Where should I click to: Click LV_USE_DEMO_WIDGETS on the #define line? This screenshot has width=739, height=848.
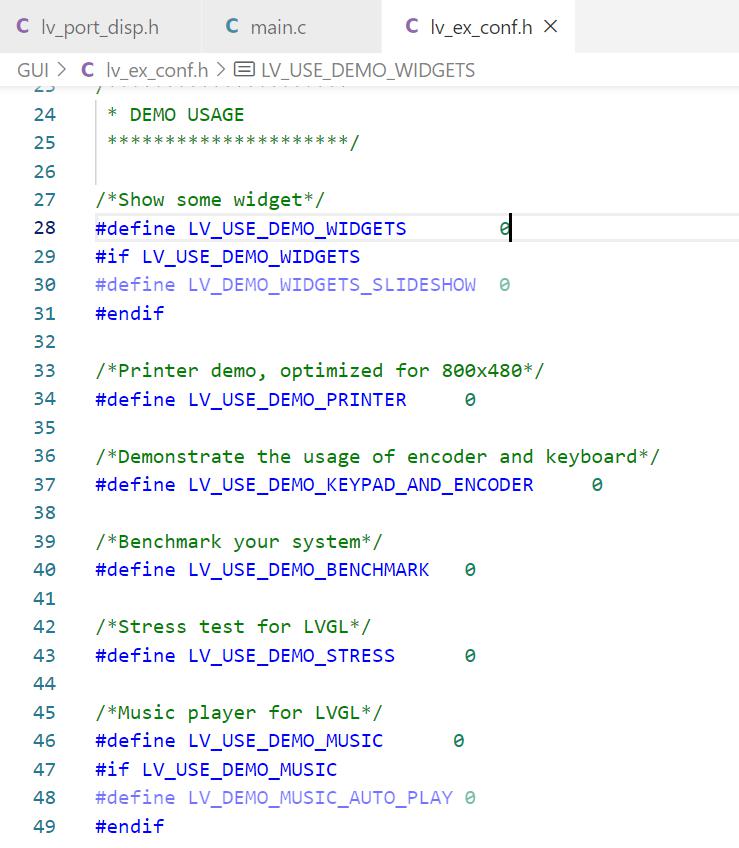pyautogui.click(x=297, y=229)
